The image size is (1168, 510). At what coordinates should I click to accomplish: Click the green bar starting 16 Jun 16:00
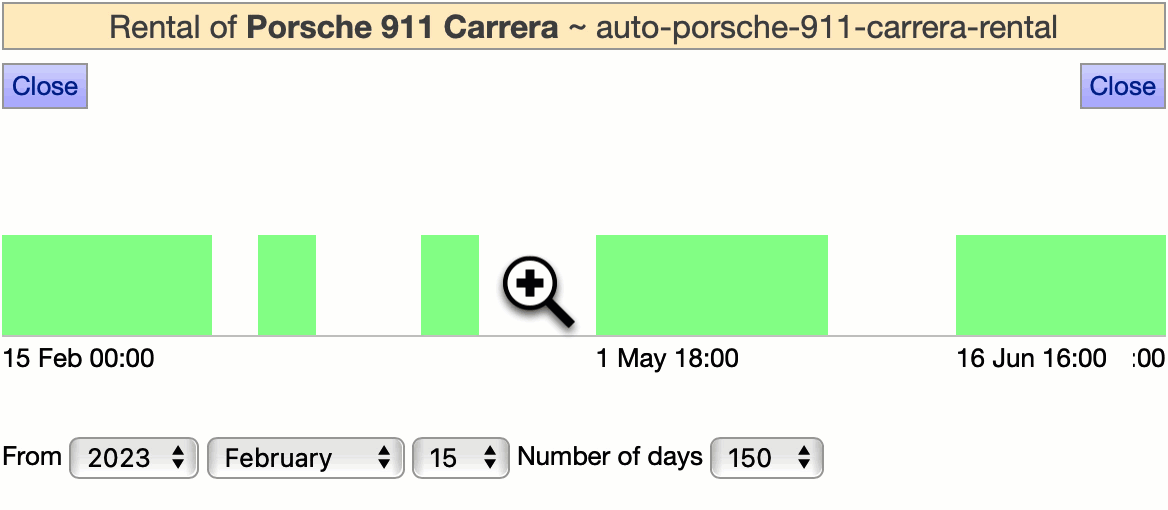tap(1060, 285)
